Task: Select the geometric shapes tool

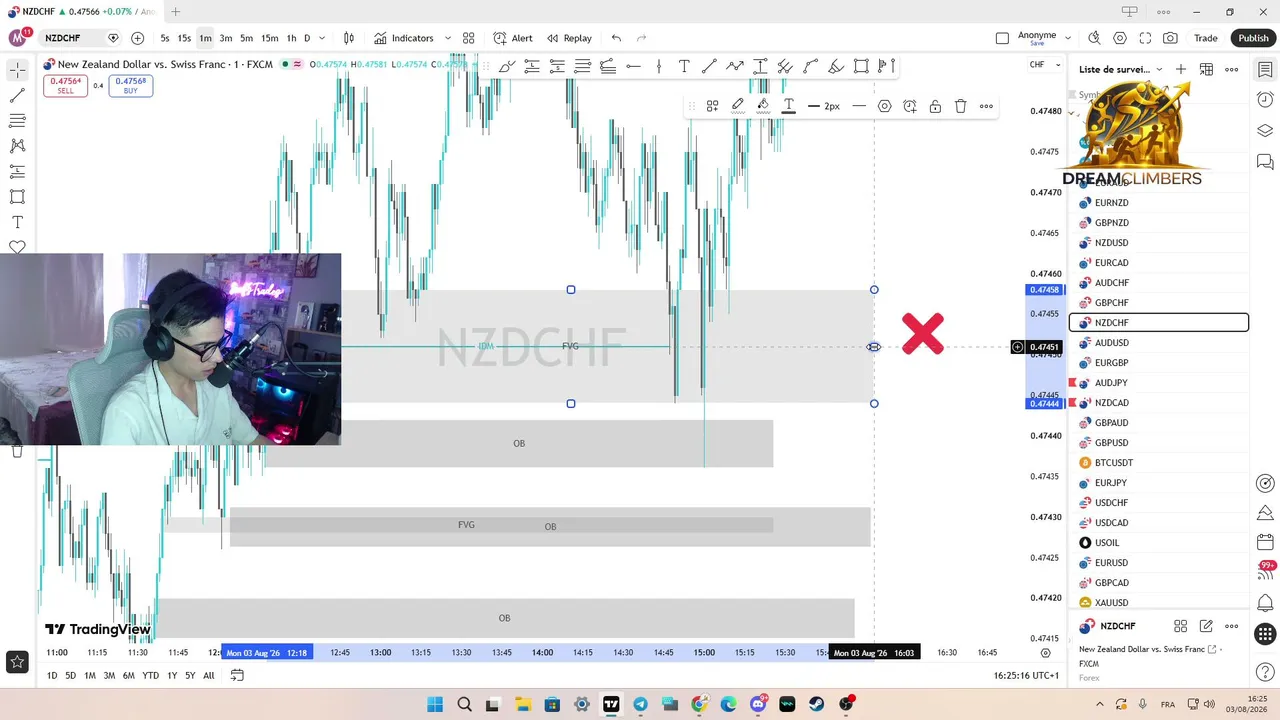Action: coord(17,197)
